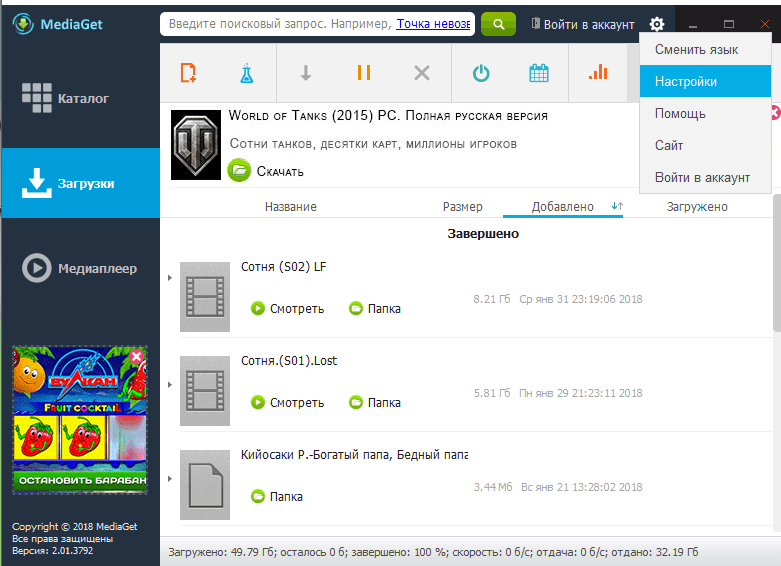Click the start download arrow icon
Viewport: 781px width, 566px height.
tap(306, 73)
